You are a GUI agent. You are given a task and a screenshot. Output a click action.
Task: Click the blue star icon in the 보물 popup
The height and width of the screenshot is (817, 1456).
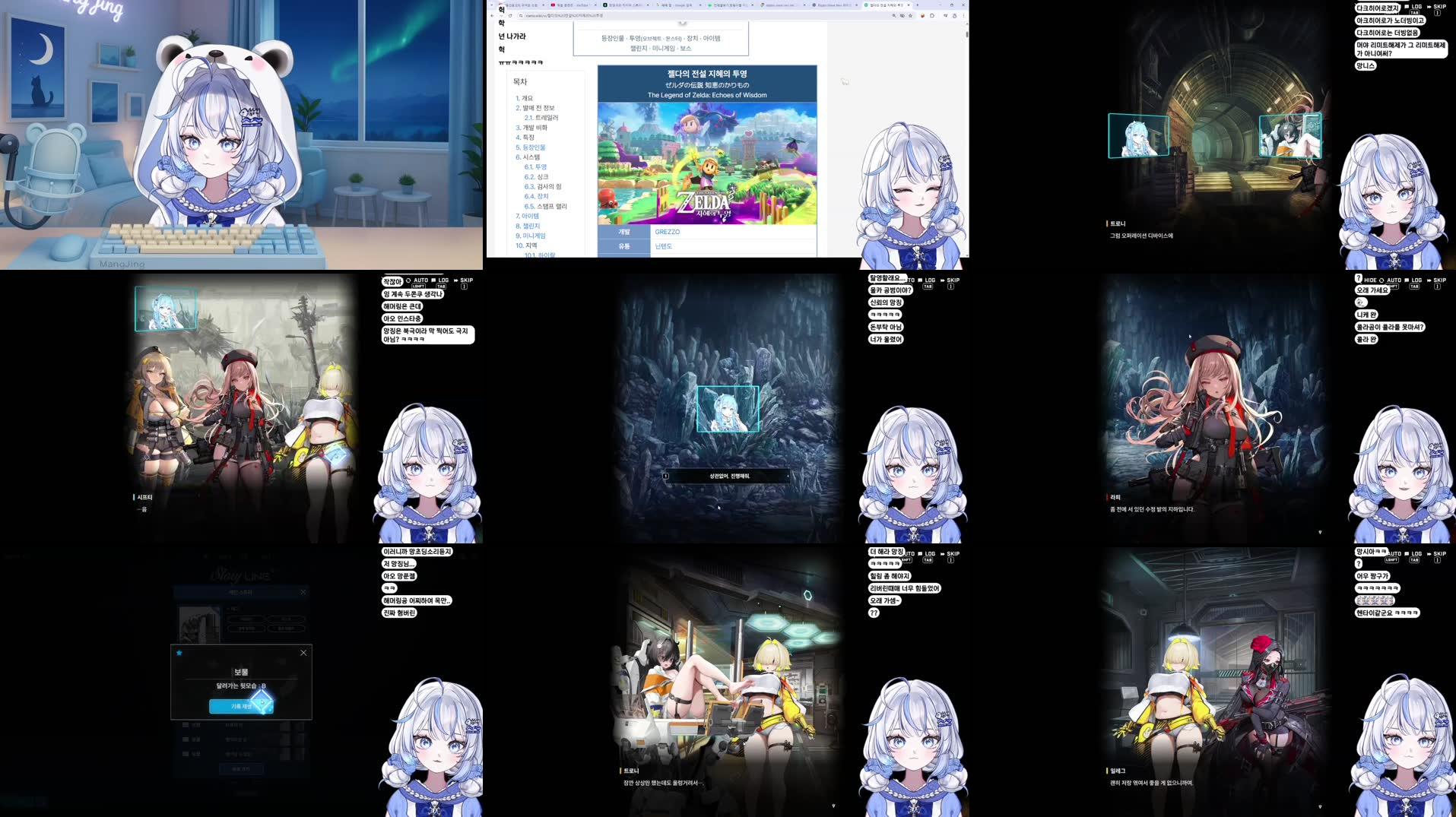click(x=178, y=653)
